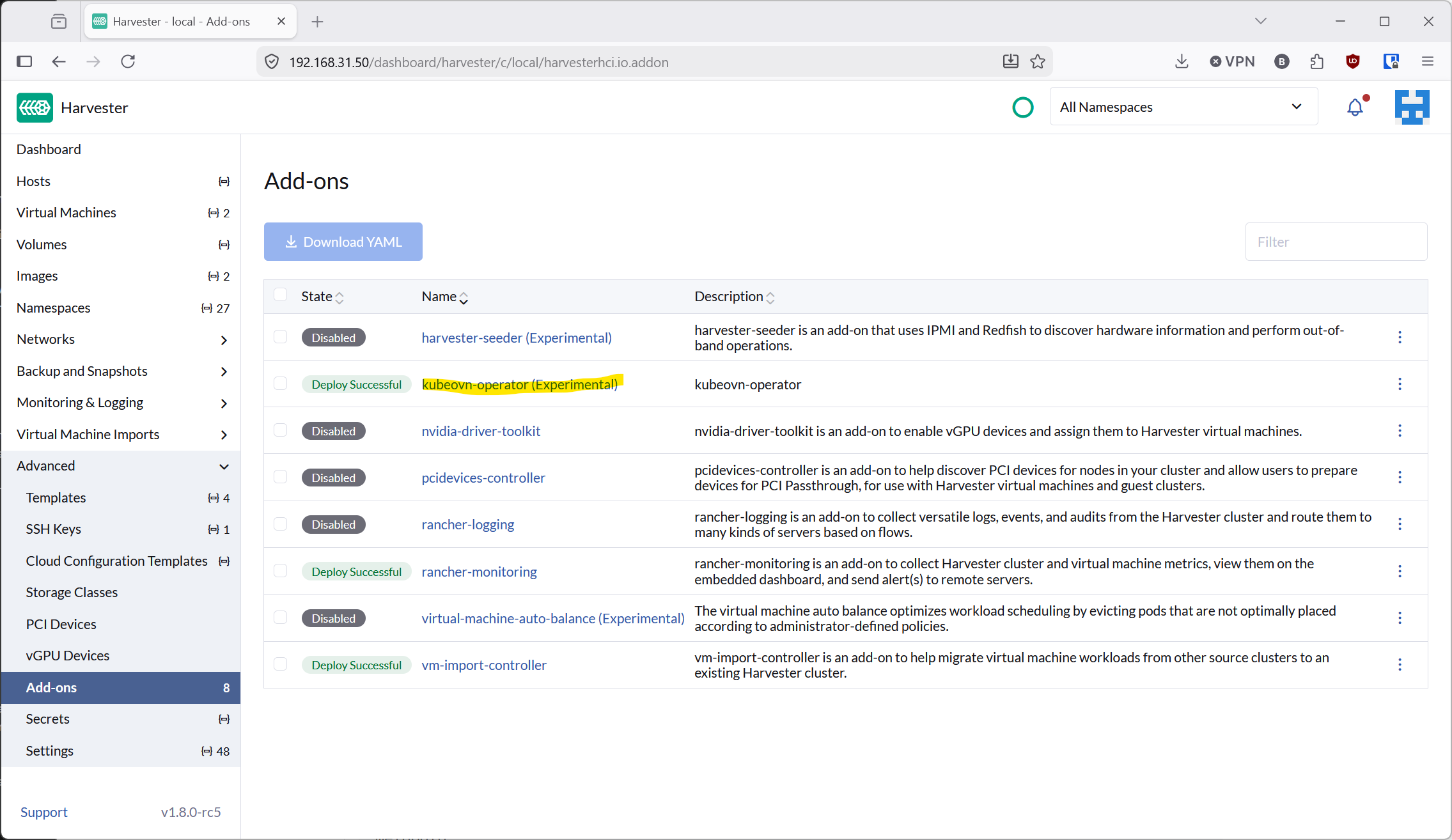The width and height of the screenshot is (1452, 840).
Task: Click the uBlock Origin shield icon
Action: pyautogui.click(x=1352, y=61)
